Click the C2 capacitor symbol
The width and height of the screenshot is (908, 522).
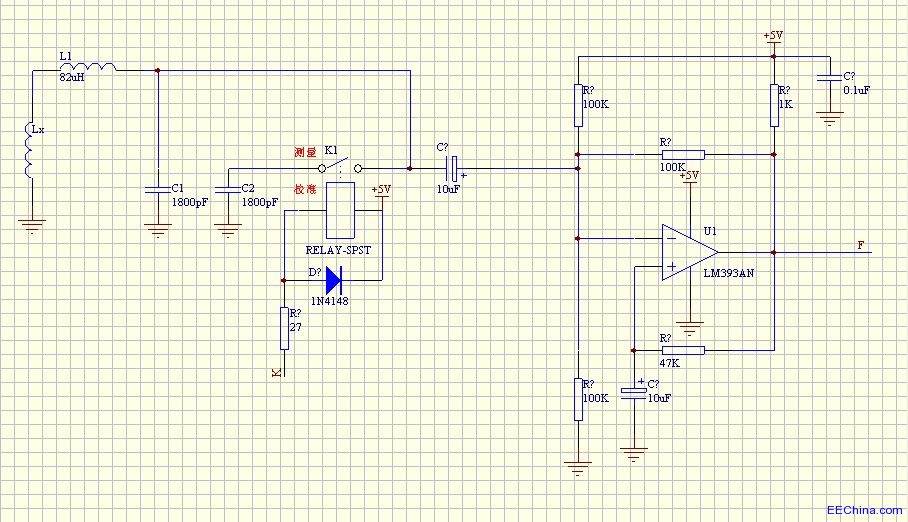(x=228, y=189)
